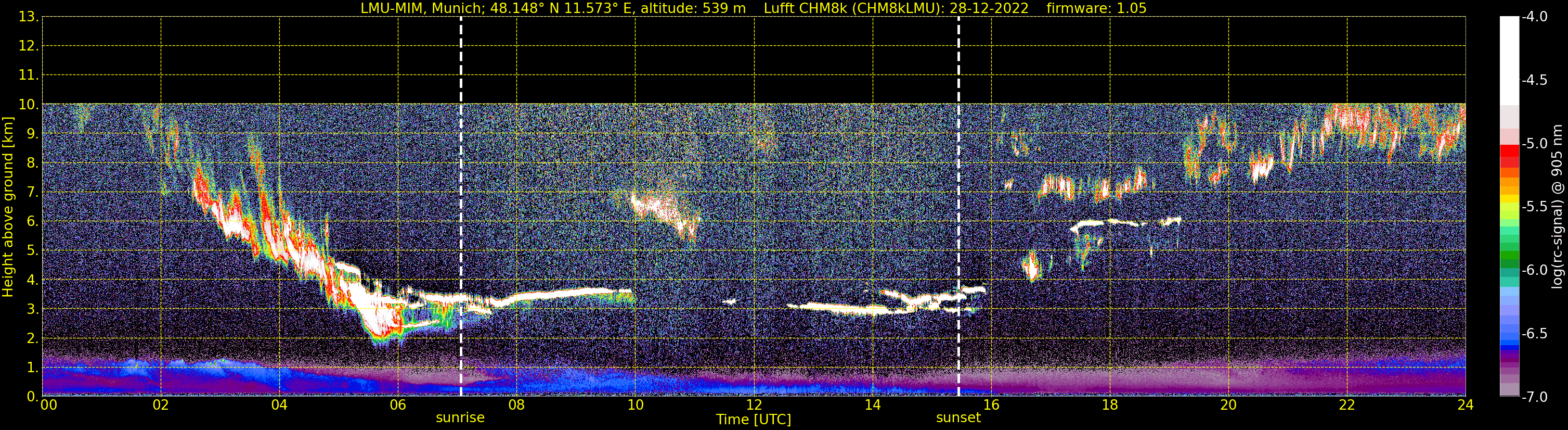Click the '16' time axis tick label
The height and width of the screenshot is (430, 1568).
coord(992,405)
